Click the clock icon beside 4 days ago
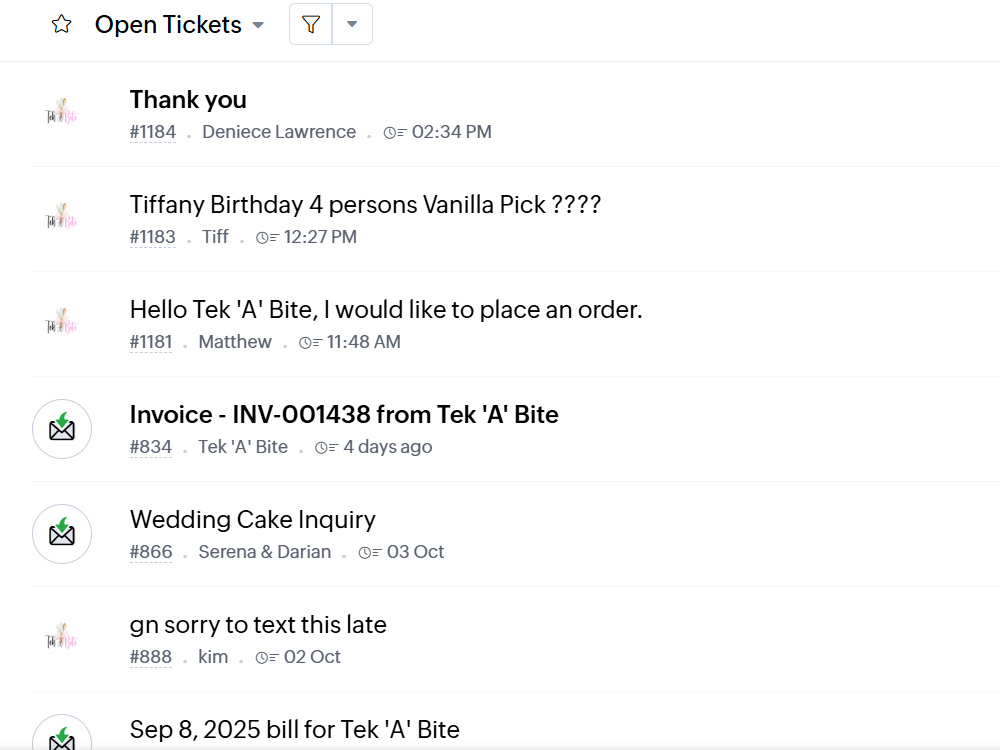1000x750 pixels. click(326, 448)
